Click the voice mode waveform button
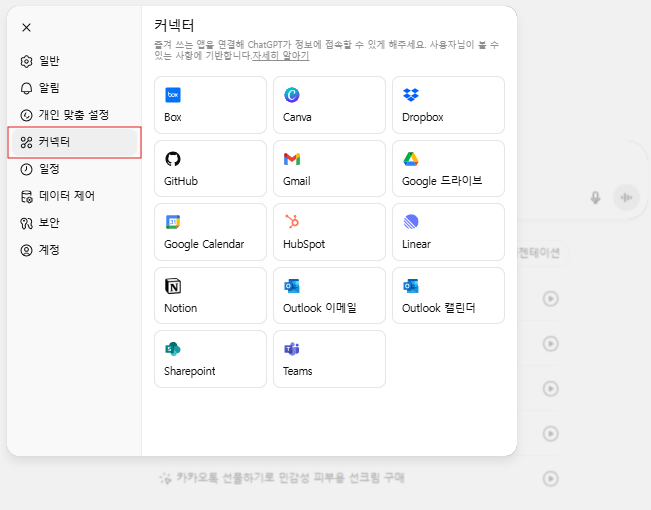The width and height of the screenshot is (651, 510). [627, 198]
